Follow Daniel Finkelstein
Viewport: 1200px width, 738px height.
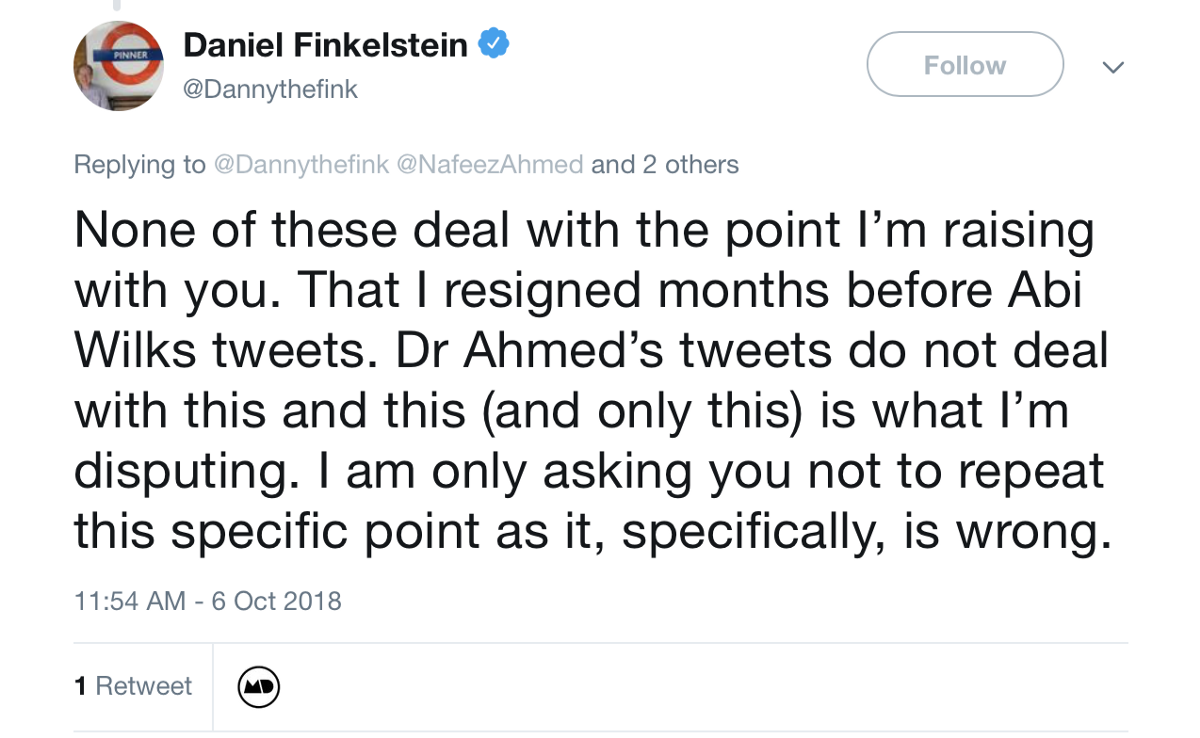(x=964, y=65)
